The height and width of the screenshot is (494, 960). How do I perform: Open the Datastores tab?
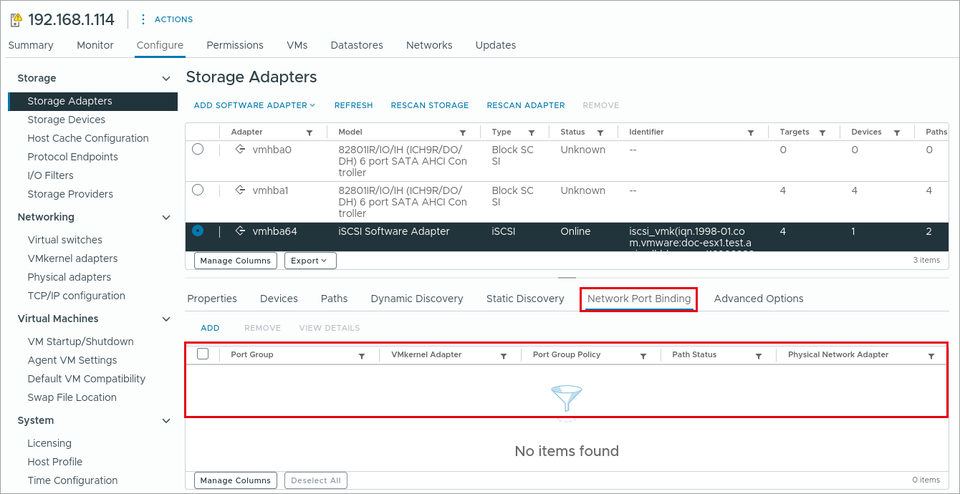coord(357,45)
